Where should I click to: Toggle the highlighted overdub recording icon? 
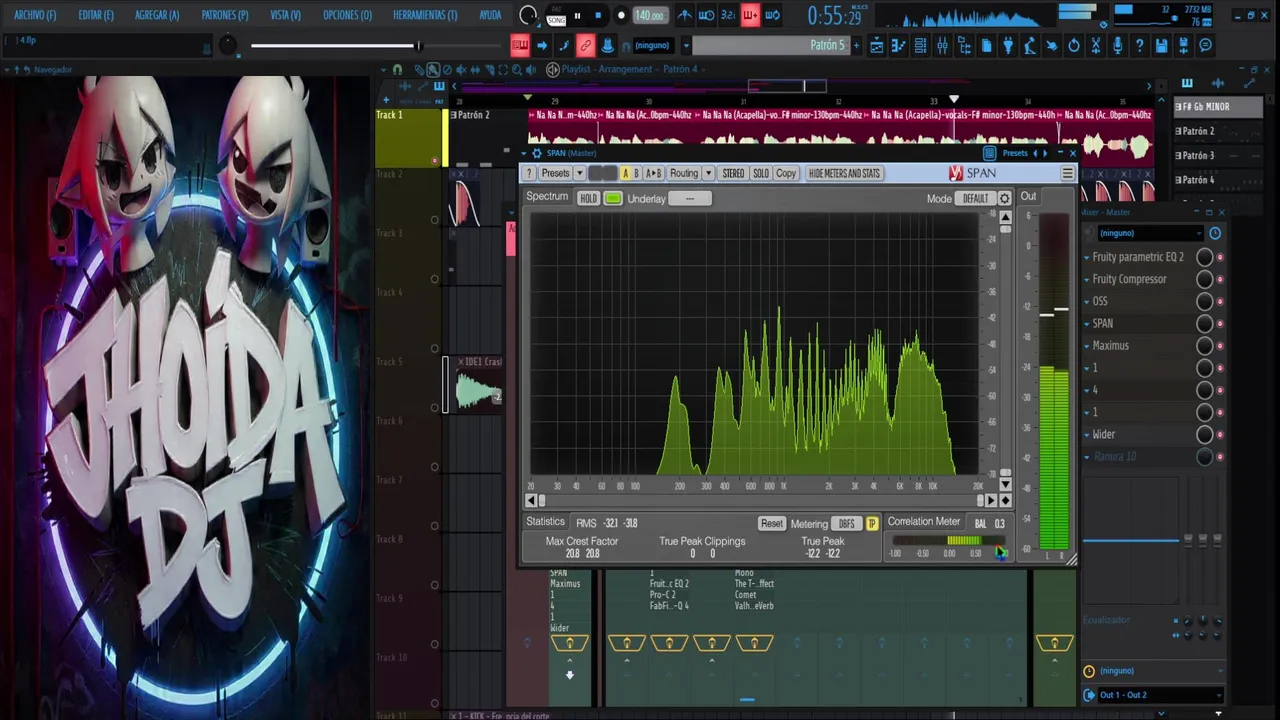click(750, 15)
